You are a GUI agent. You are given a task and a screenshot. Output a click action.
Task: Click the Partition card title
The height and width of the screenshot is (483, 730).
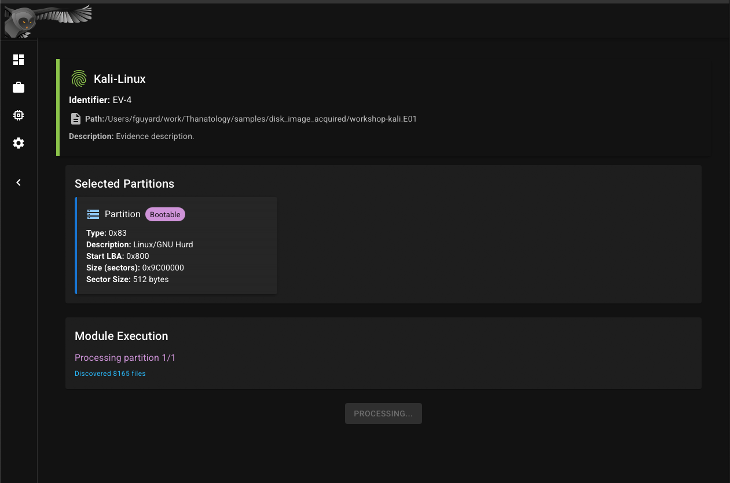tap(122, 214)
